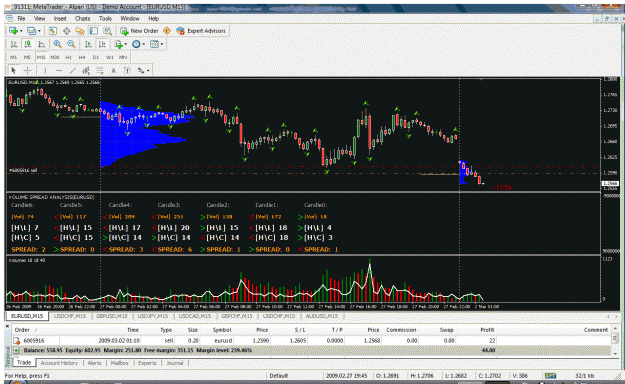Switch to GBPUSD,M15 chart tab
Viewport: 625px width, 384px height.
(x=111, y=316)
